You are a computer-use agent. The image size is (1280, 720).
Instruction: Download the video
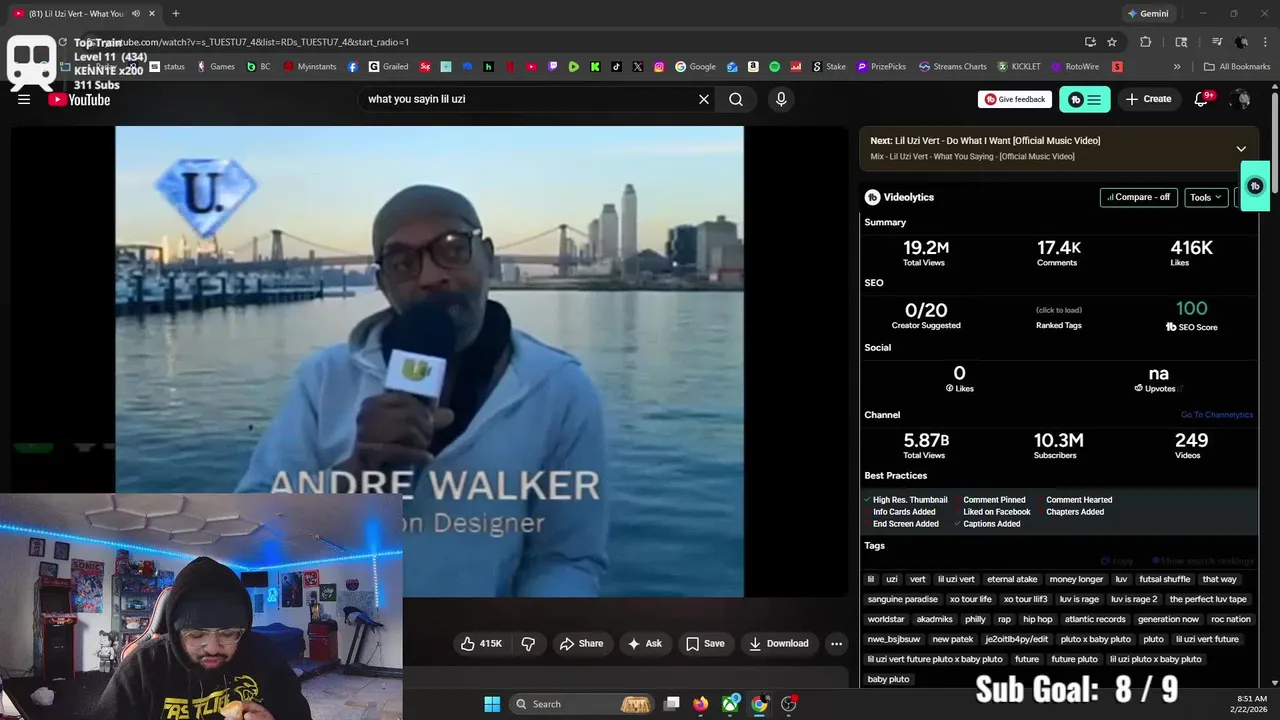pos(779,644)
